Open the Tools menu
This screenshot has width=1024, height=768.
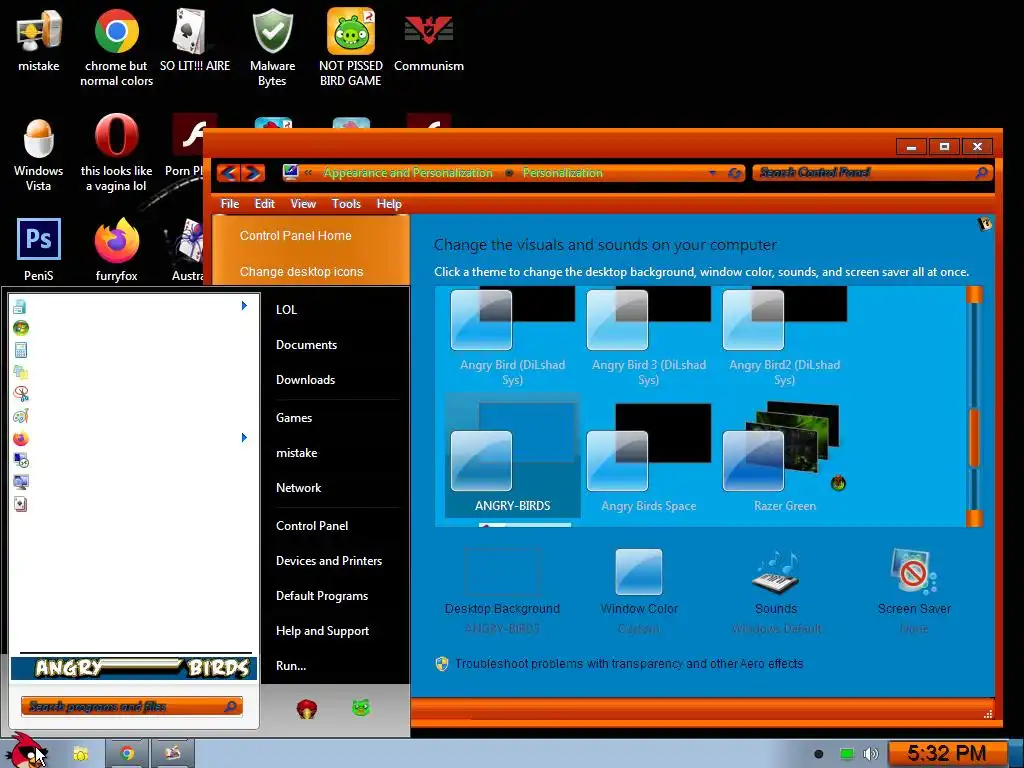[x=346, y=204]
